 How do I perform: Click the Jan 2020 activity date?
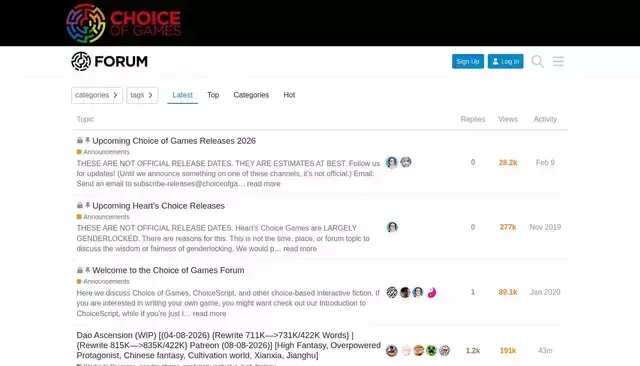(545, 292)
